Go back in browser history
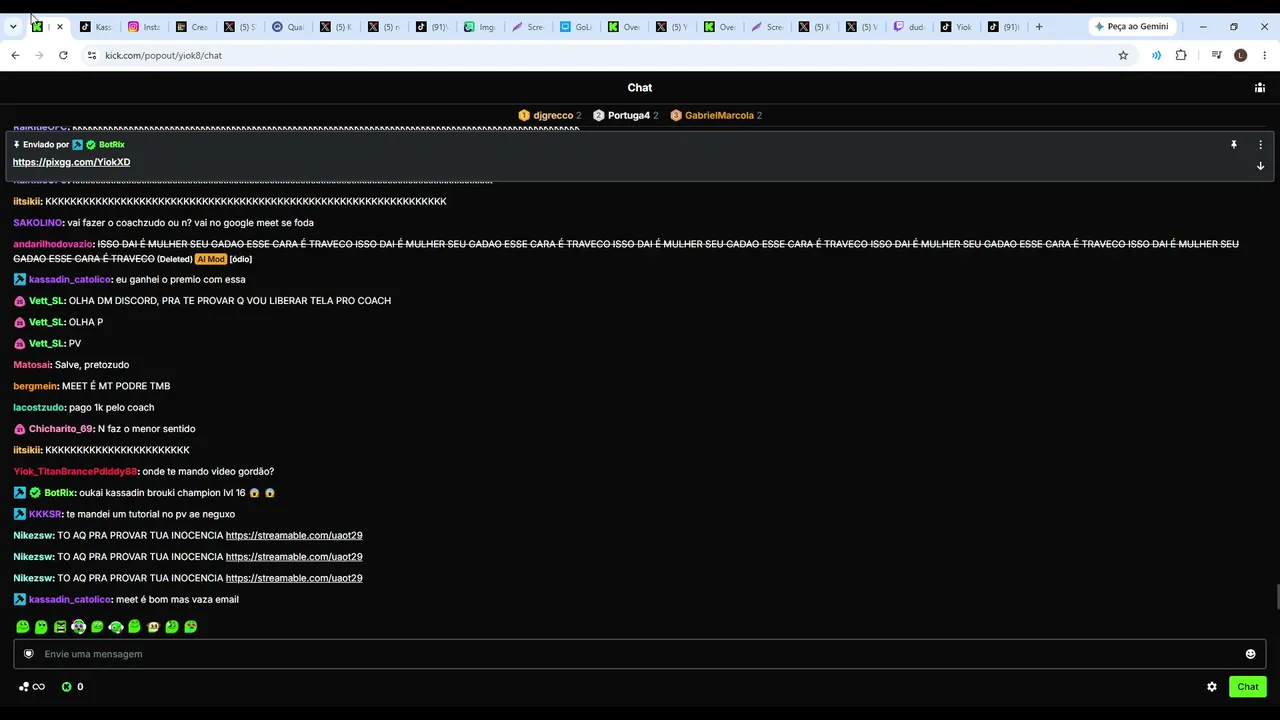Viewport: 1280px width, 720px height. point(15,55)
